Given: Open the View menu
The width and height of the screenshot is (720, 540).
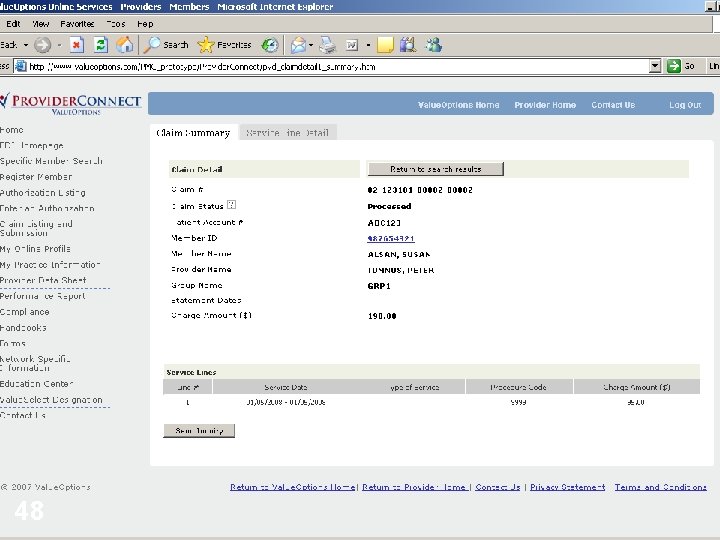Looking at the screenshot, I should point(40,24).
